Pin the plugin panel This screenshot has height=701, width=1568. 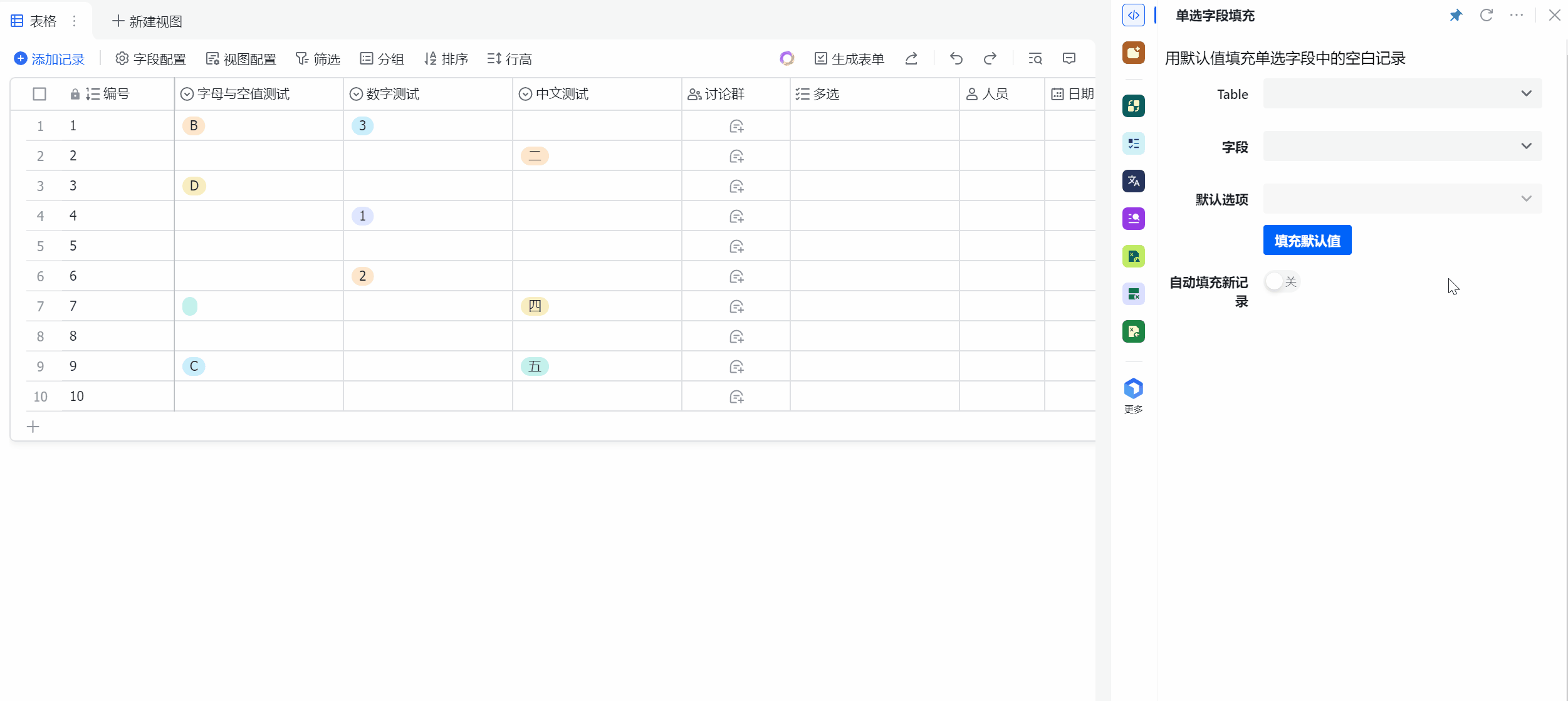(1455, 15)
